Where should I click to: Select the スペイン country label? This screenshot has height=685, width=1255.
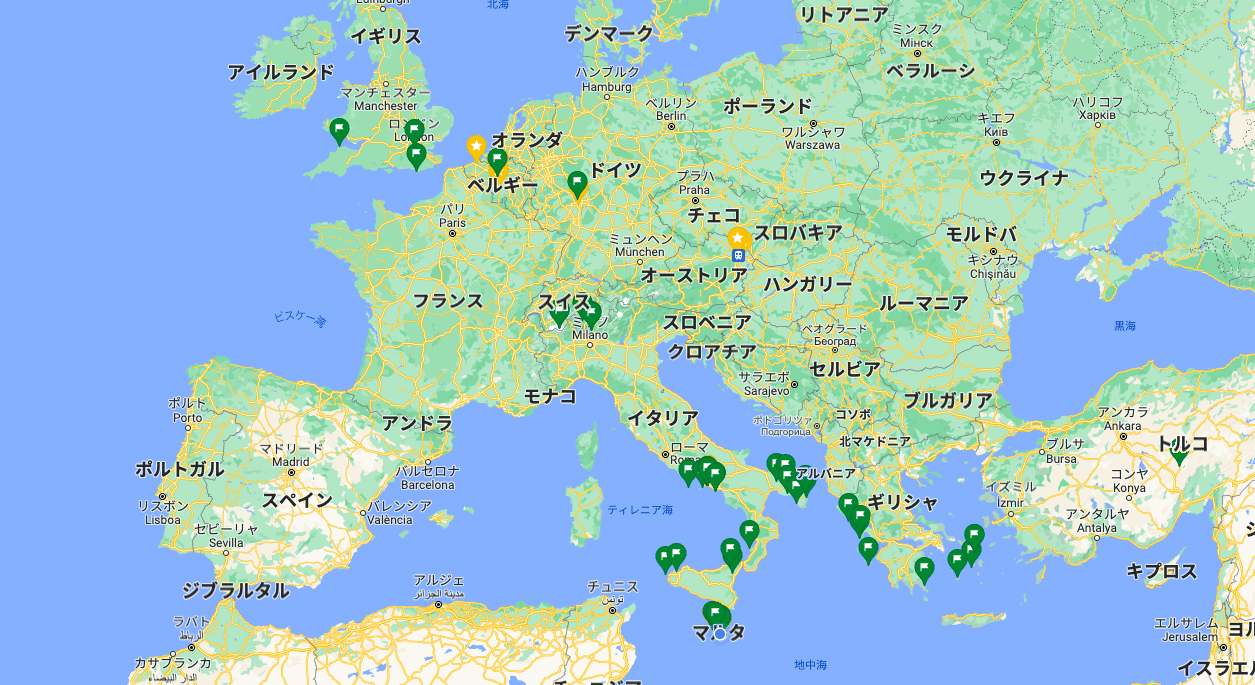(297, 500)
